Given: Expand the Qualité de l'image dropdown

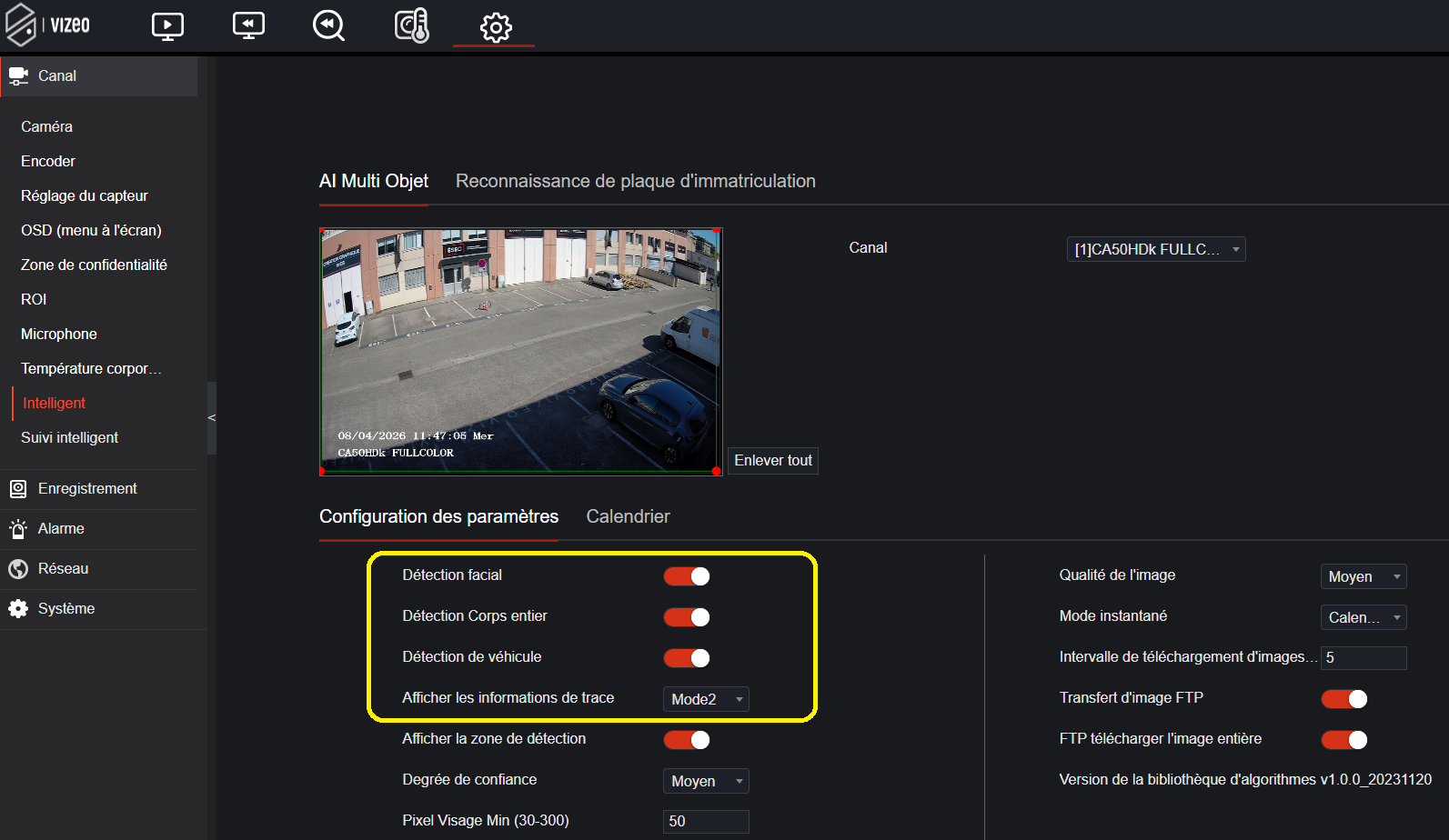Looking at the screenshot, I should [1363, 576].
